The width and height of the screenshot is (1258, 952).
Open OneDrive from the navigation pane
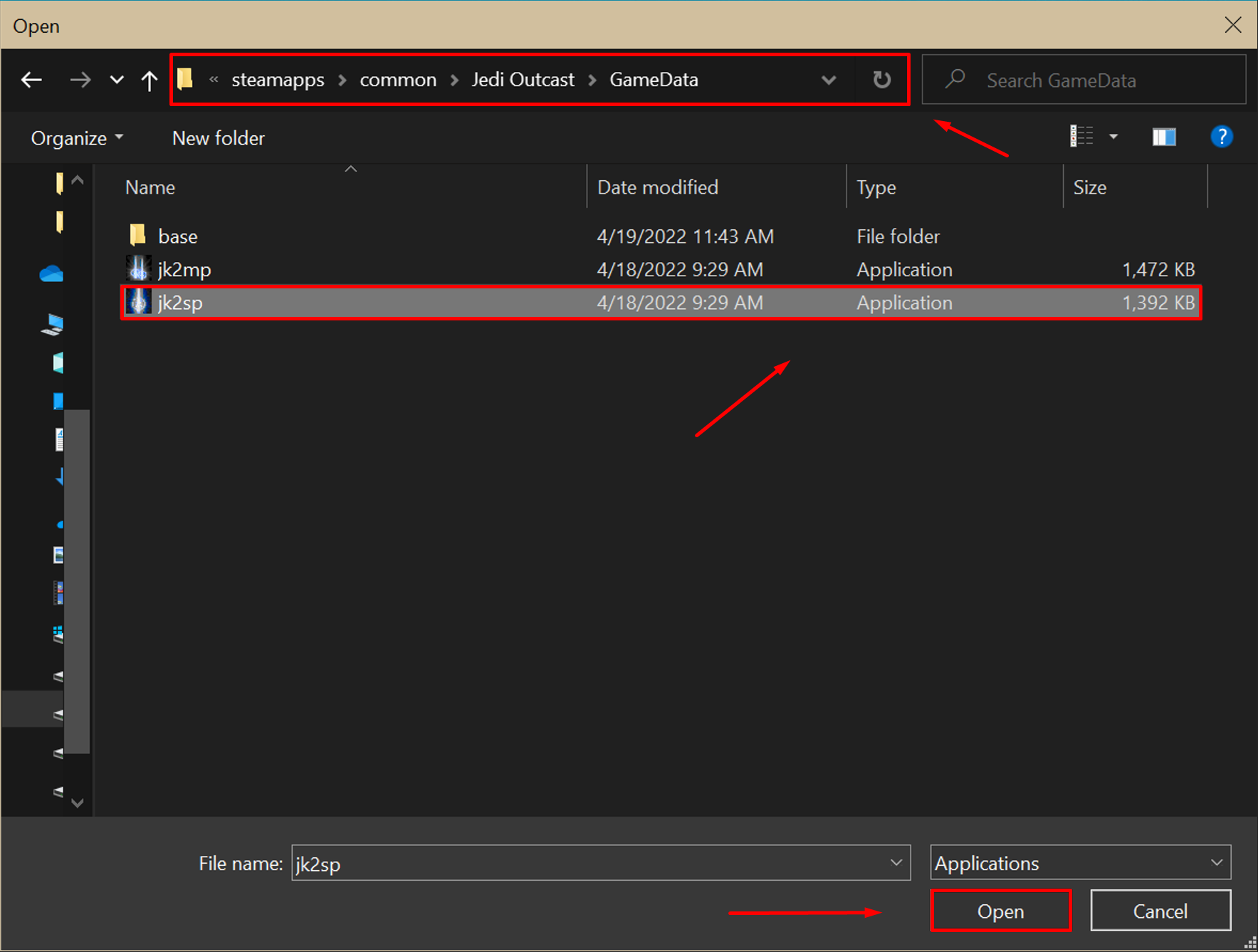[x=52, y=273]
